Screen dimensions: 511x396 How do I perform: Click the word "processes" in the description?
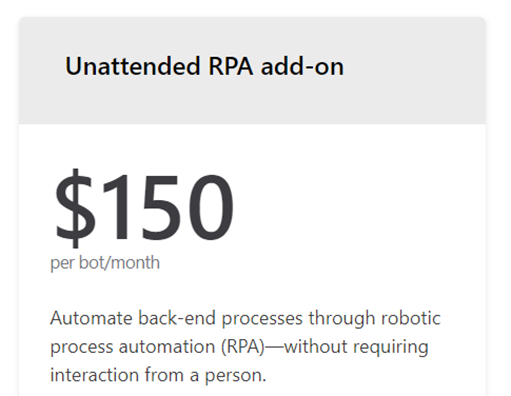tap(262, 320)
